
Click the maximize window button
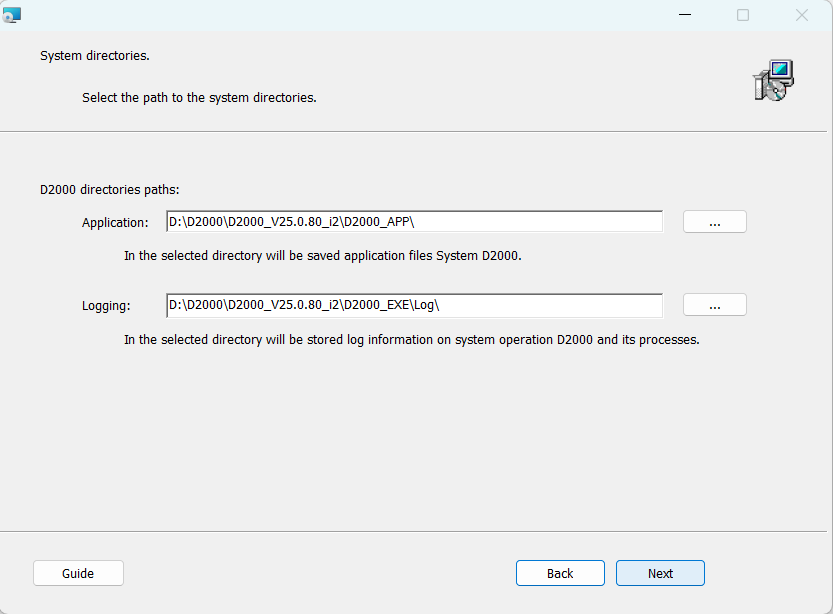pos(743,15)
